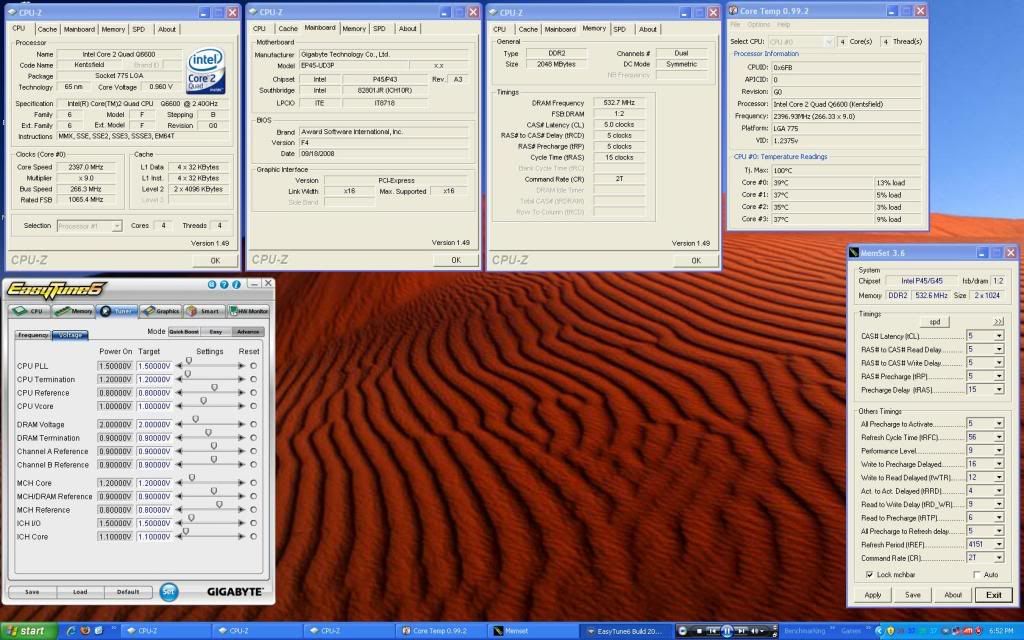
Task: Click pause button on taskbar media player
Action: [x=727, y=631]
